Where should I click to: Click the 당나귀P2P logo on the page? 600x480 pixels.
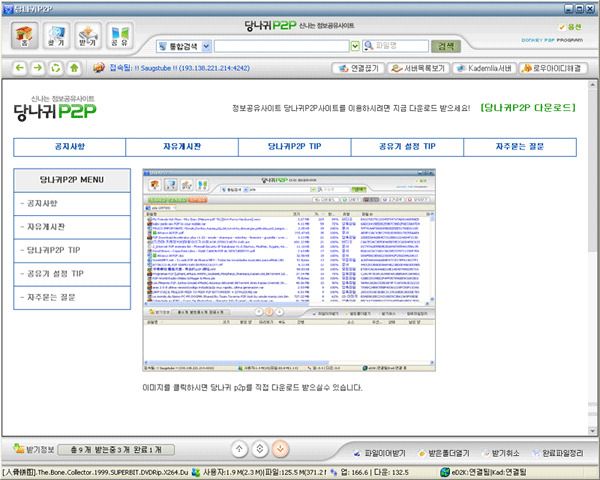click(55, 108)
